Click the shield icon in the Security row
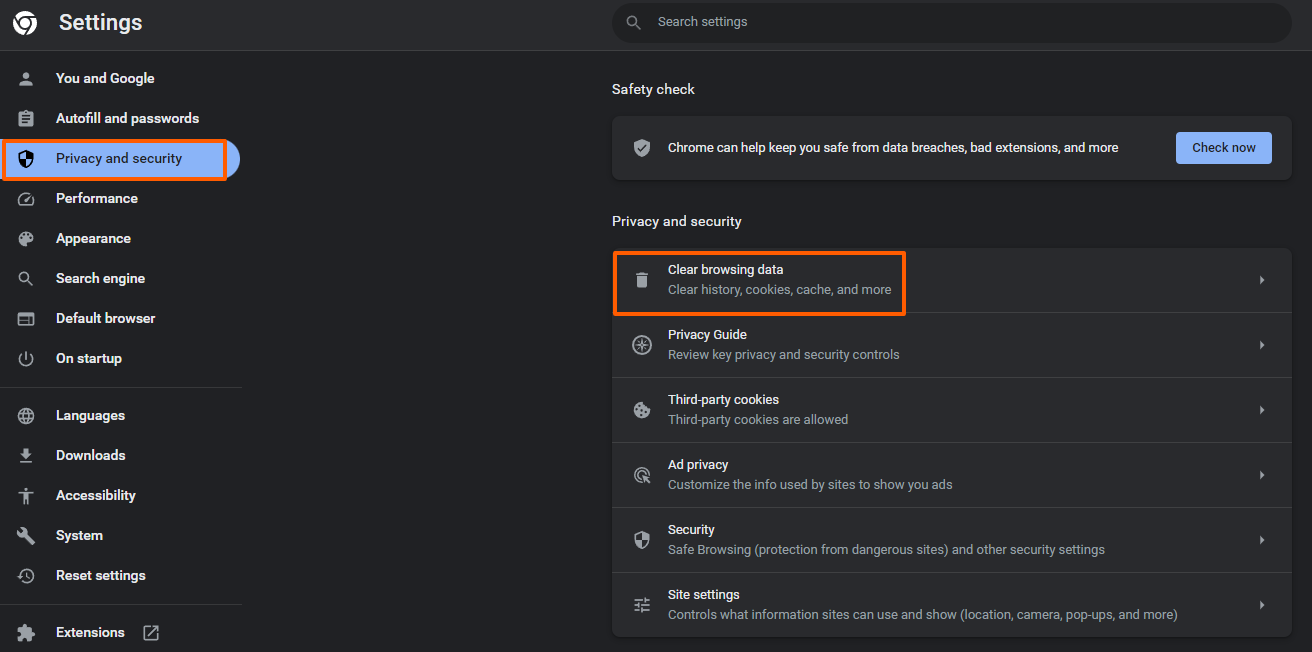Image resolution: width=1312 pixels, height=652 pixels. tap(642, 540)
